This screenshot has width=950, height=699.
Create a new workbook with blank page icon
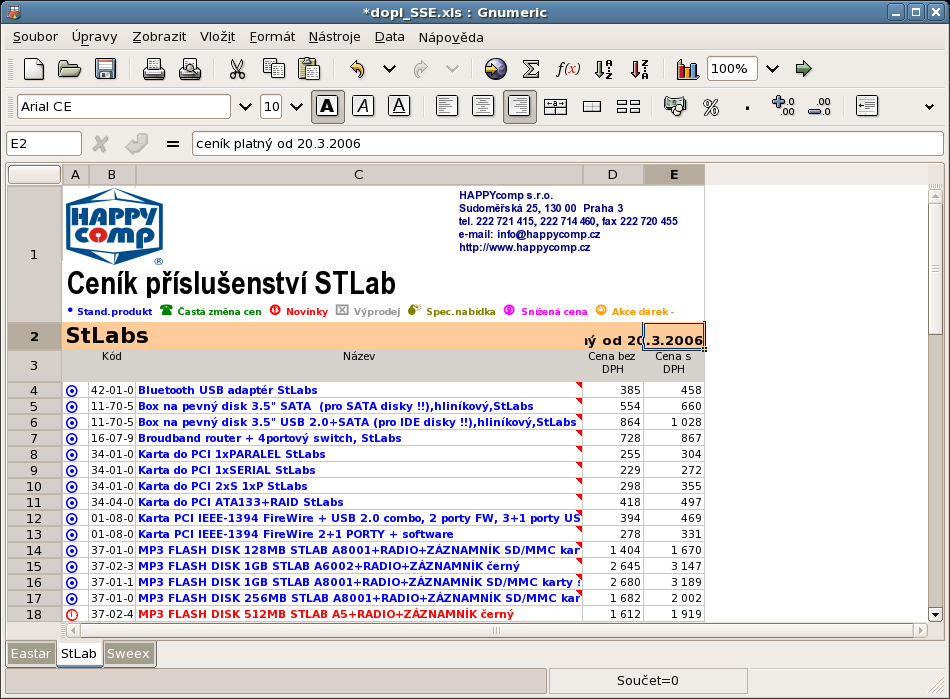pos(34,69)
